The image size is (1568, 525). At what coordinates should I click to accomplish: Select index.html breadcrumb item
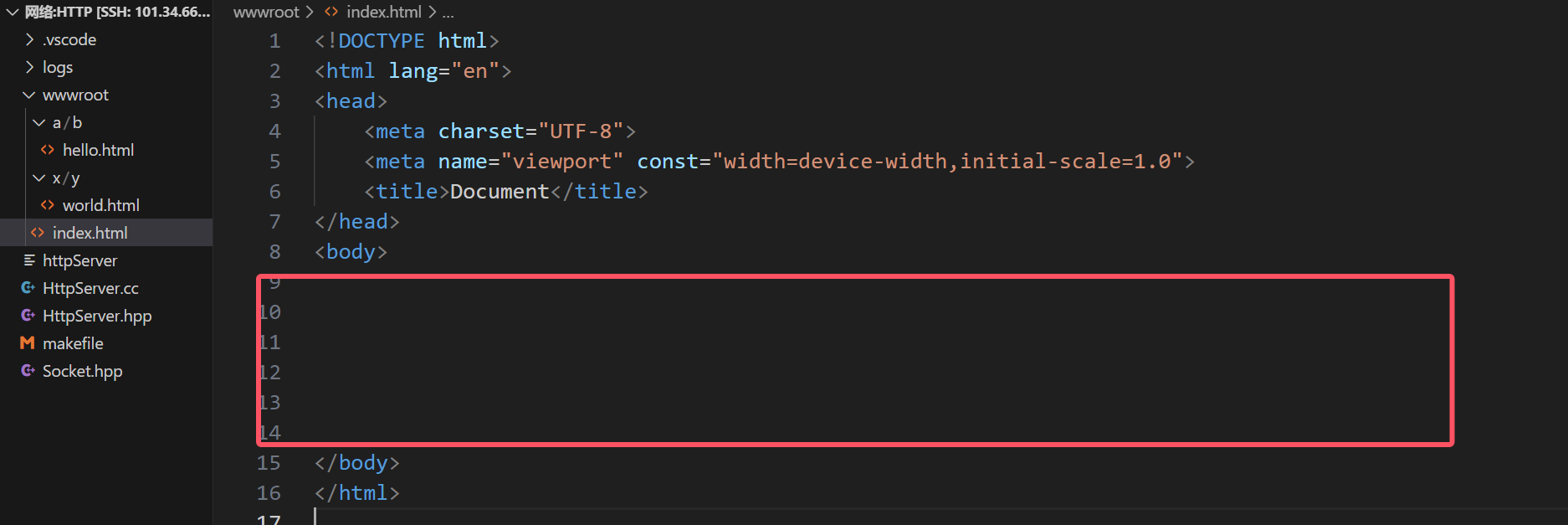coord(384,12)
